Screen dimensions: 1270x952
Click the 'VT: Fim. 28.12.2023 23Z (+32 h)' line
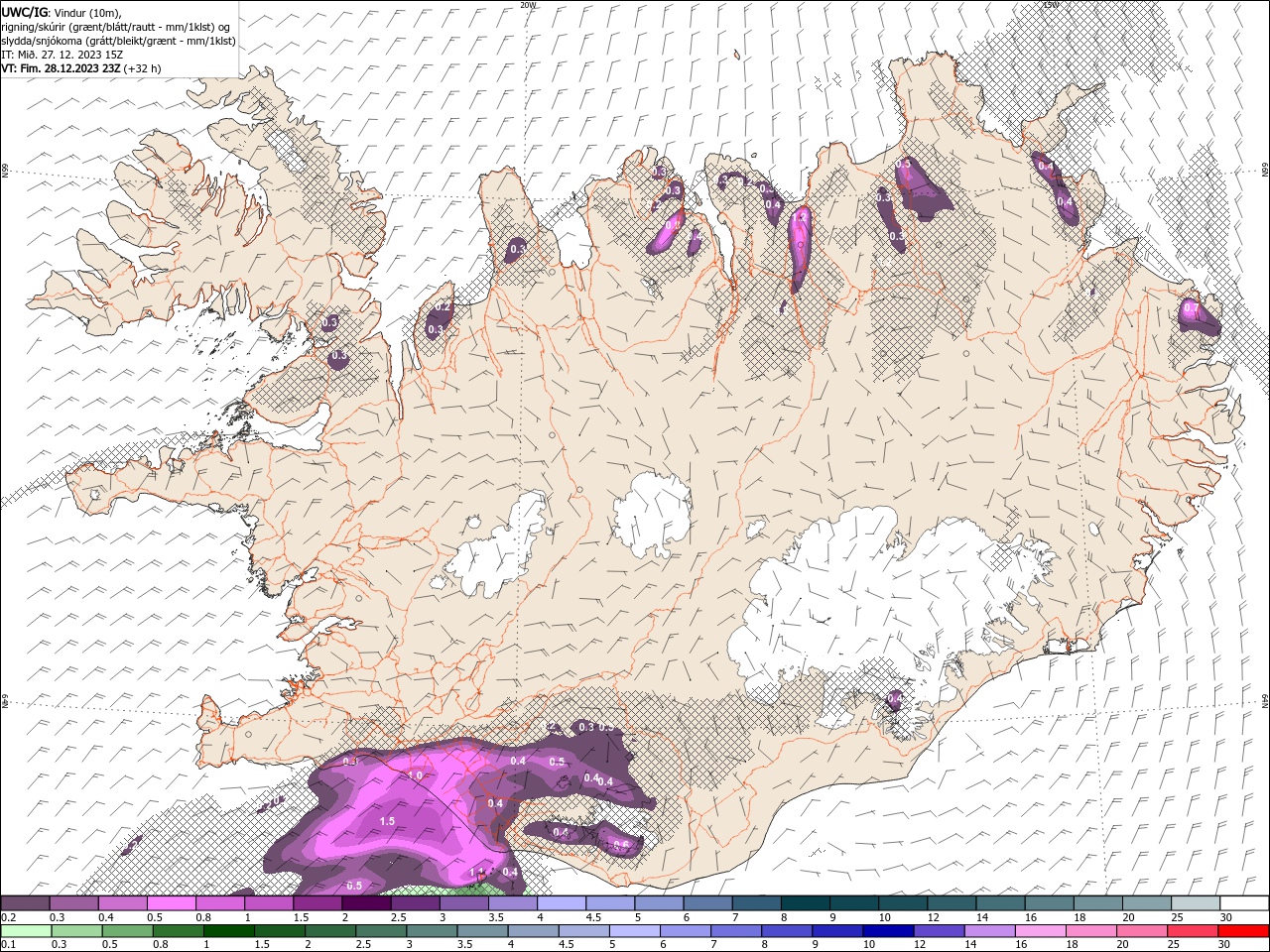coord(81,68)
